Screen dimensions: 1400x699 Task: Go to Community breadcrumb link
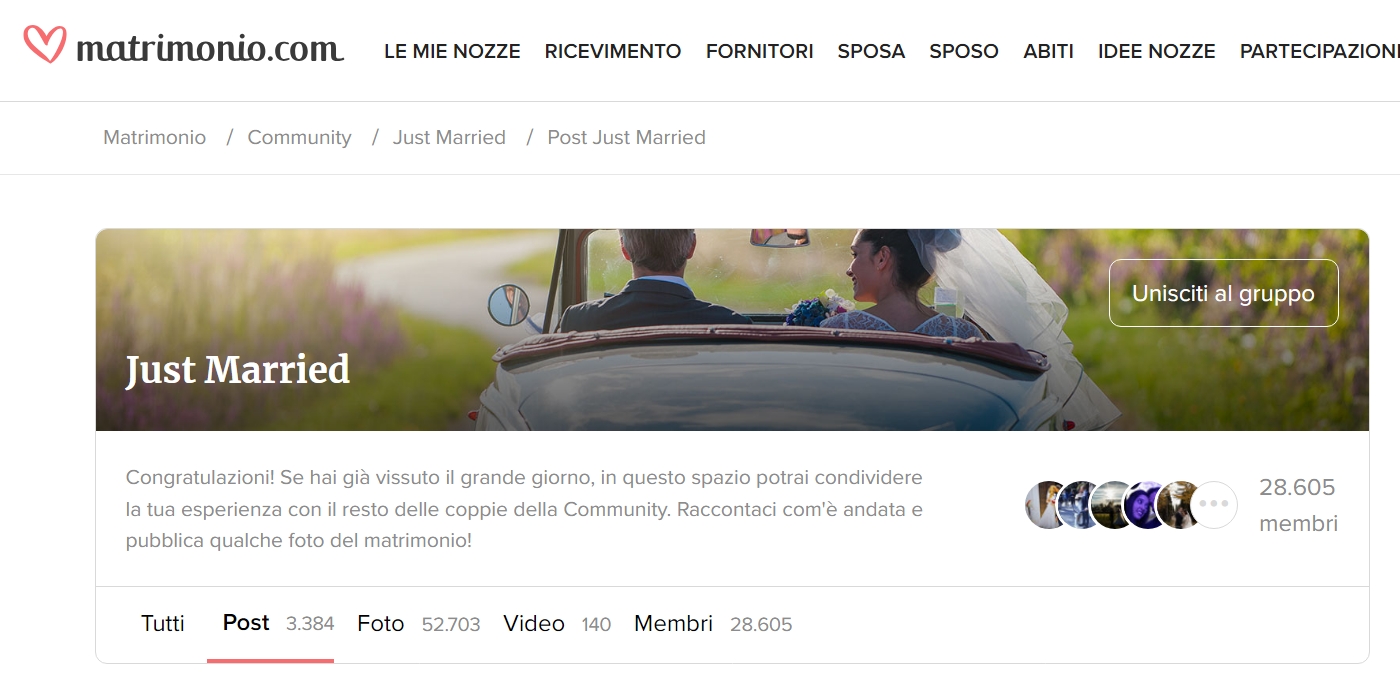tap(300, 138)
